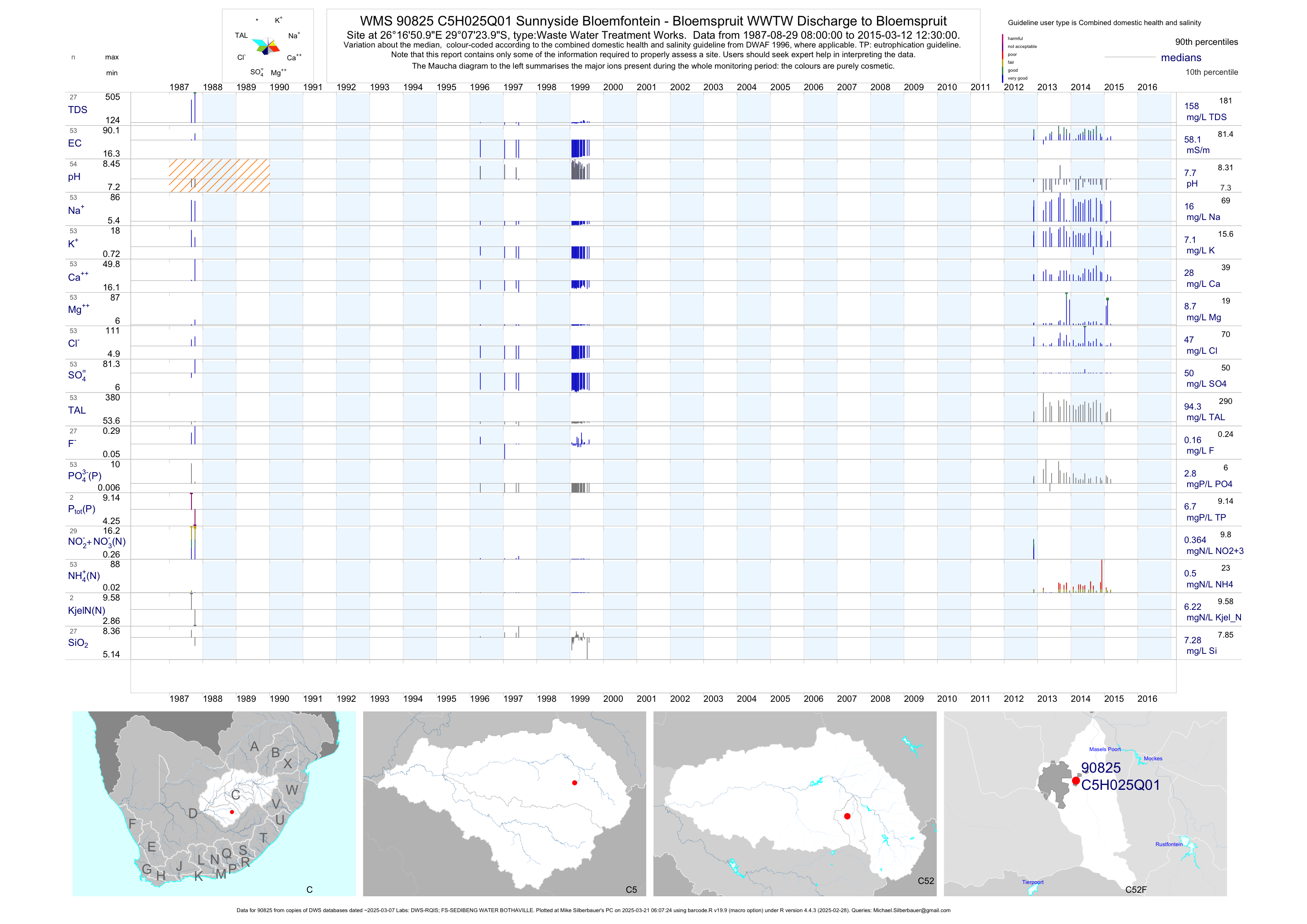Click the guideline colour scale legend bar
Image resolution: width=1307 pixels, height=924 pixels.
coord(1002,58)
